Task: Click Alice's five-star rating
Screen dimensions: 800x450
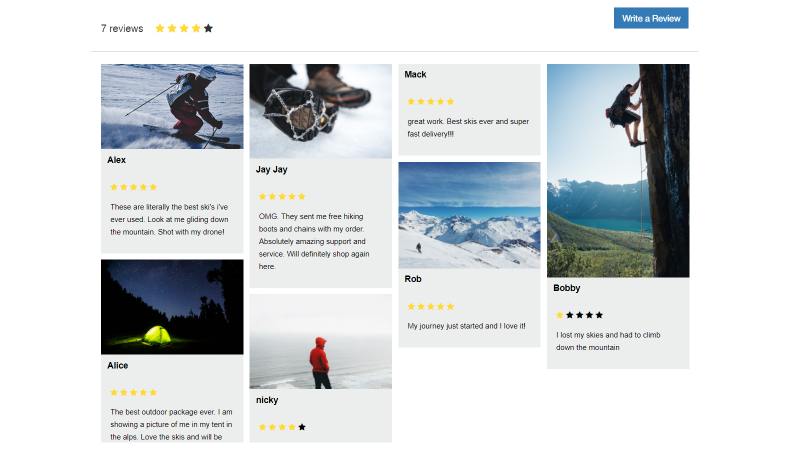Action: [x=134, y=392]
